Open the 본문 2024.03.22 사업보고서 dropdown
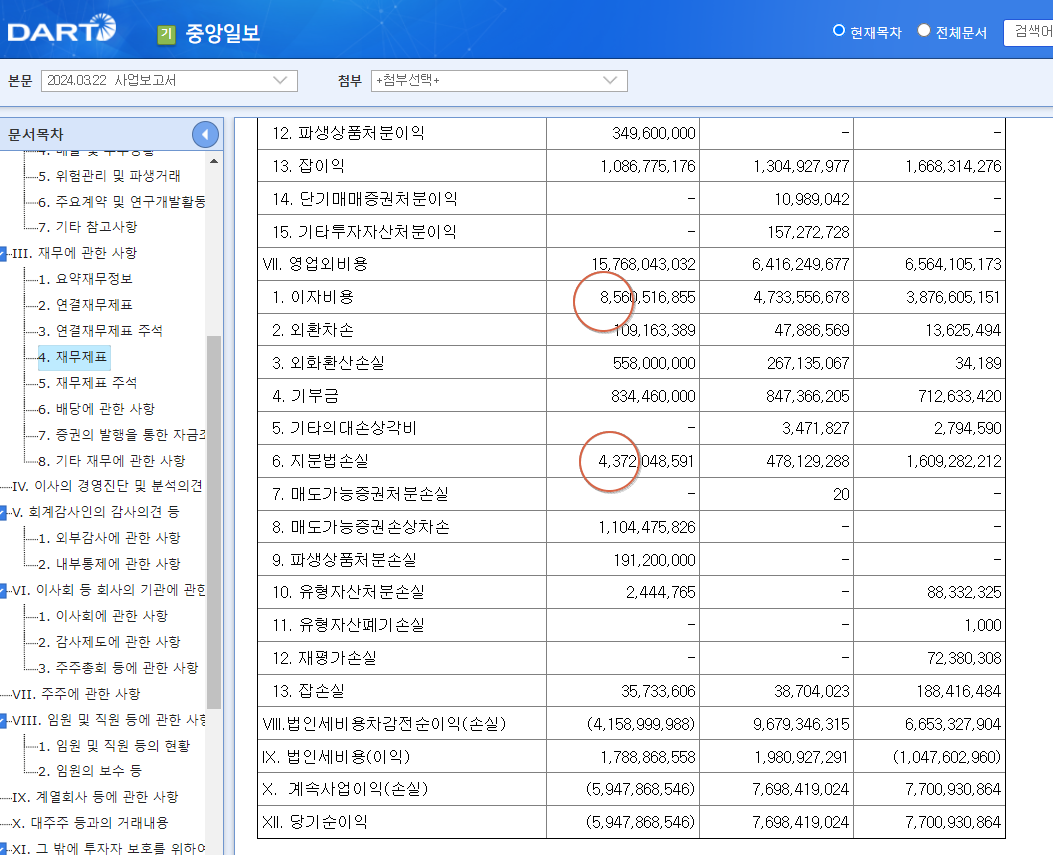The image size is (1053, 855). coord(169,81)
